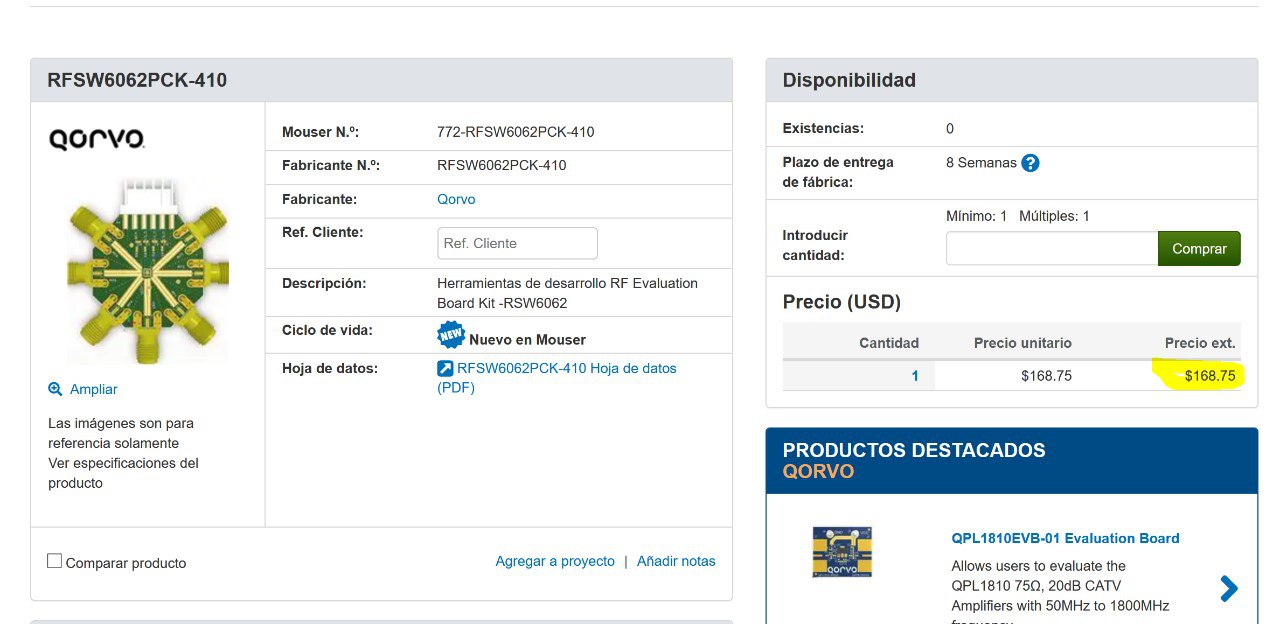Viewport: 1280px width, 624px height.
Task: Click the Introducir cantidad quantity box
Action: 1051,249
